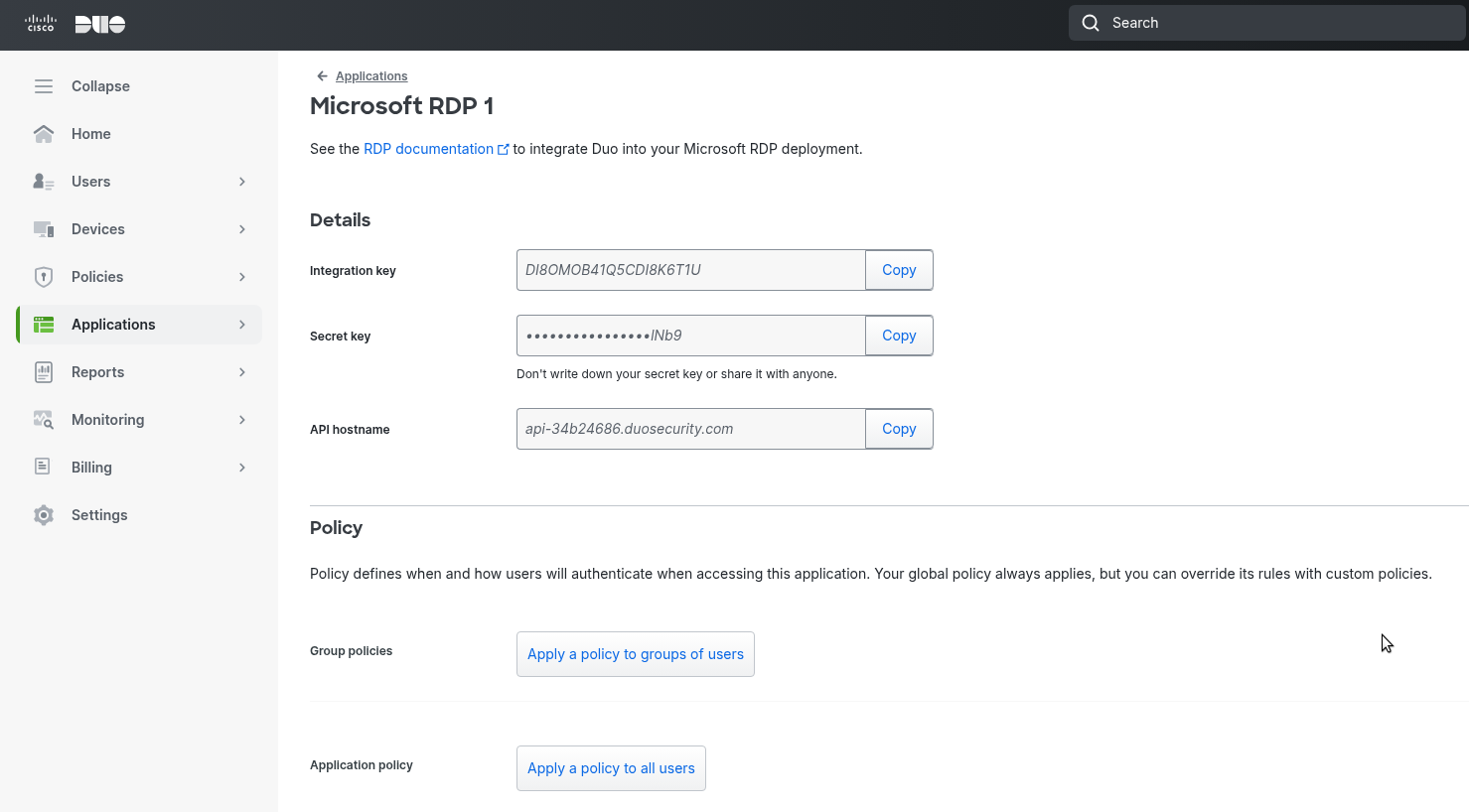Click the Details section heading
The width and height of the screenshot is (1469, 812).
340,220
